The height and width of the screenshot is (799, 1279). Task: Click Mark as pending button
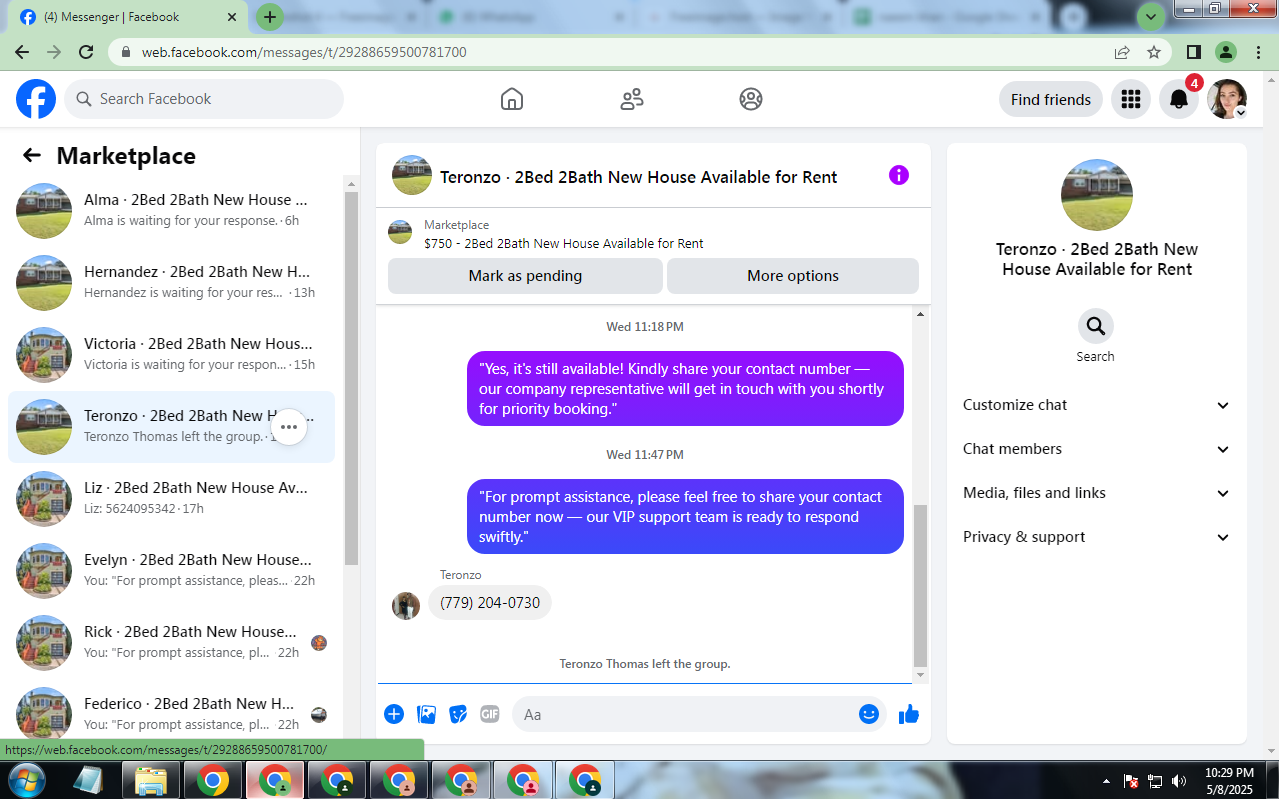click(525, 276)
